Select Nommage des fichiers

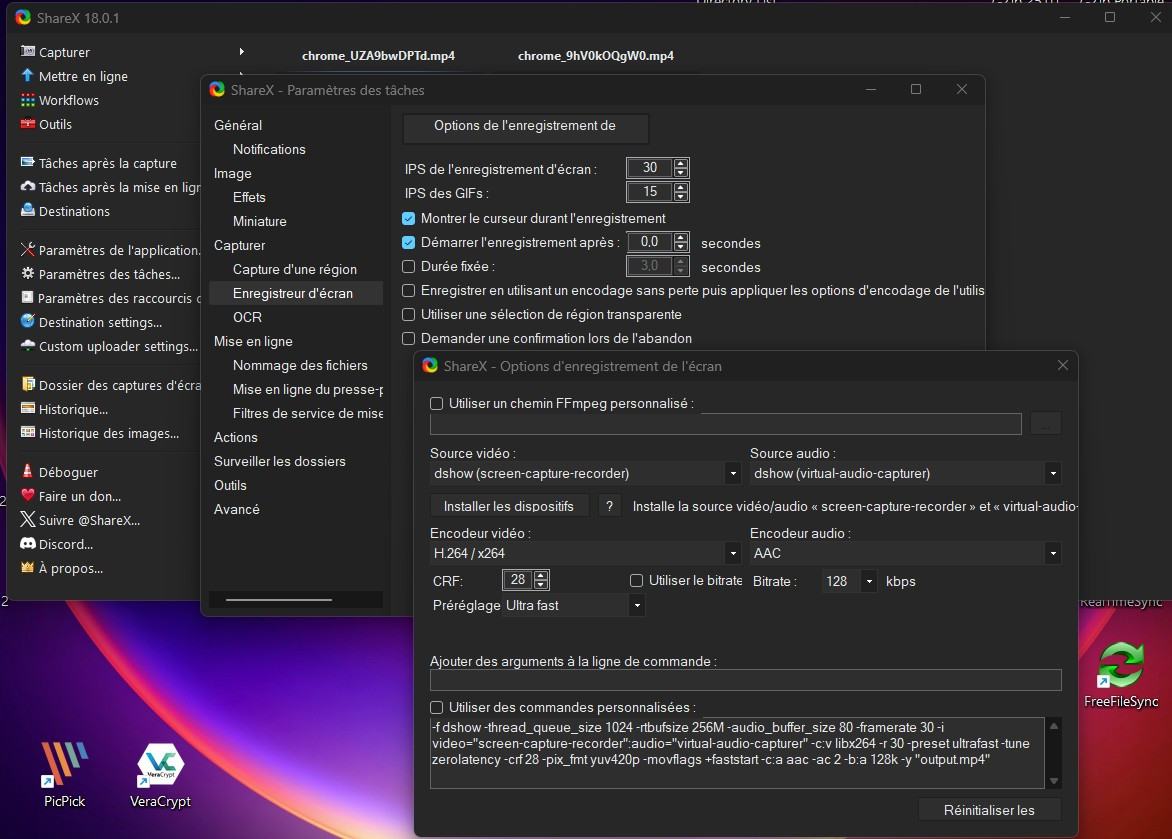click(300, 365)
